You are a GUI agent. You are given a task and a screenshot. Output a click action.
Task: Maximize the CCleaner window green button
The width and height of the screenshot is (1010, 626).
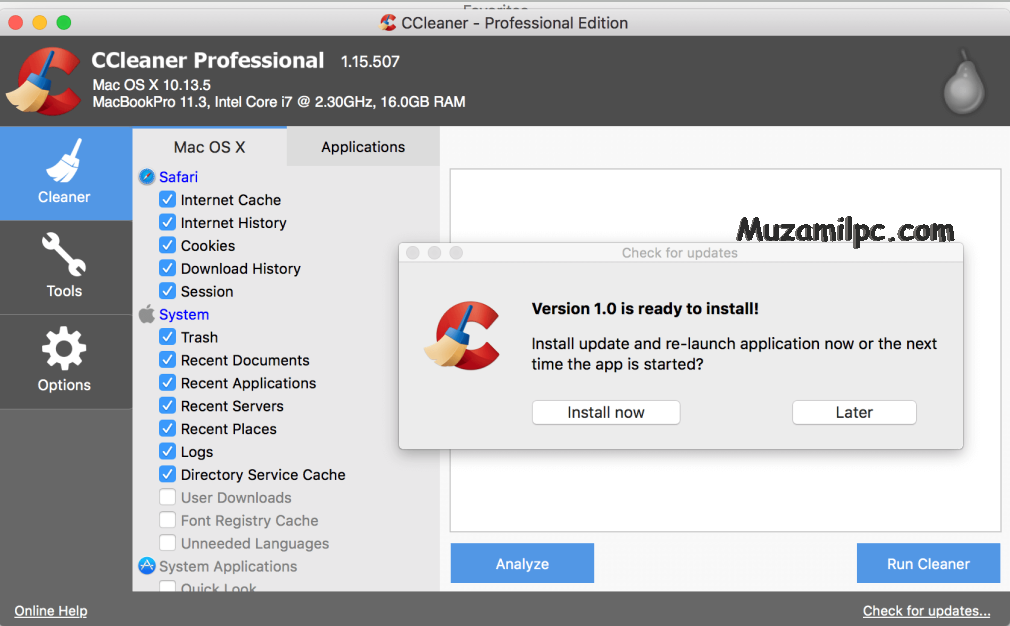pos(64,23)
